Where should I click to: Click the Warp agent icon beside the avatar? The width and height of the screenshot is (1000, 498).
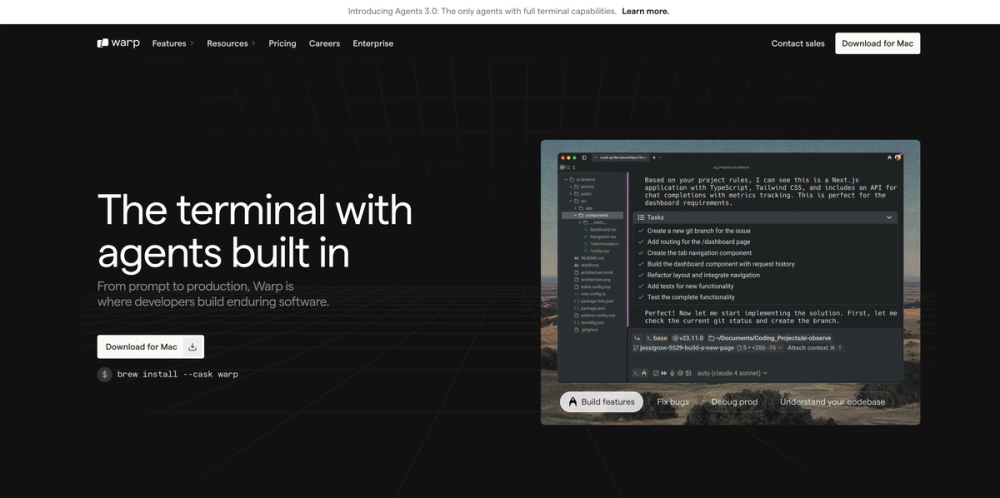[889, 157]
